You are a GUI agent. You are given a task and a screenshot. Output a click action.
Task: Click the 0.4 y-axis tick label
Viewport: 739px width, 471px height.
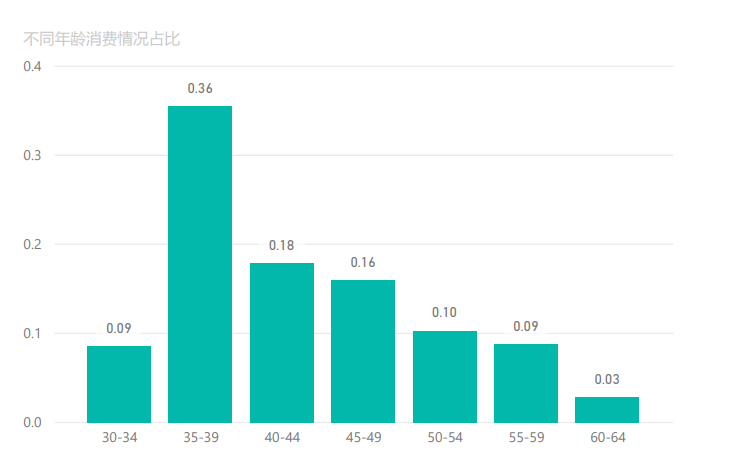33,66
